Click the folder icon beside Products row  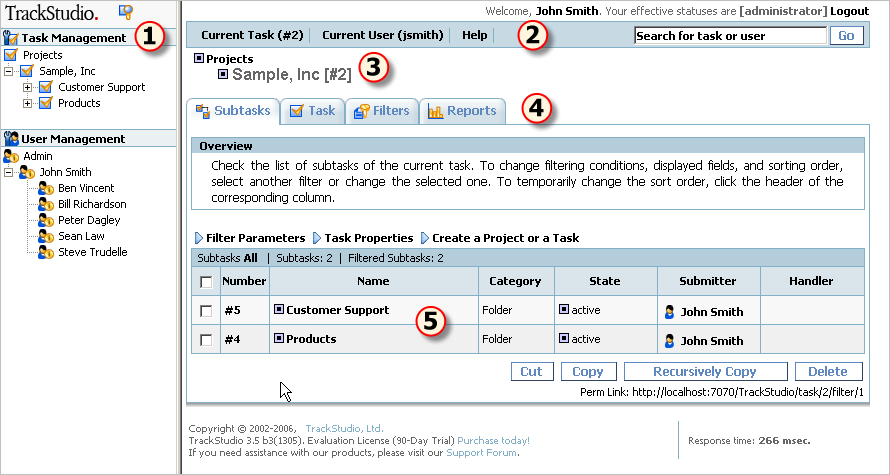(x=279, y=338)
